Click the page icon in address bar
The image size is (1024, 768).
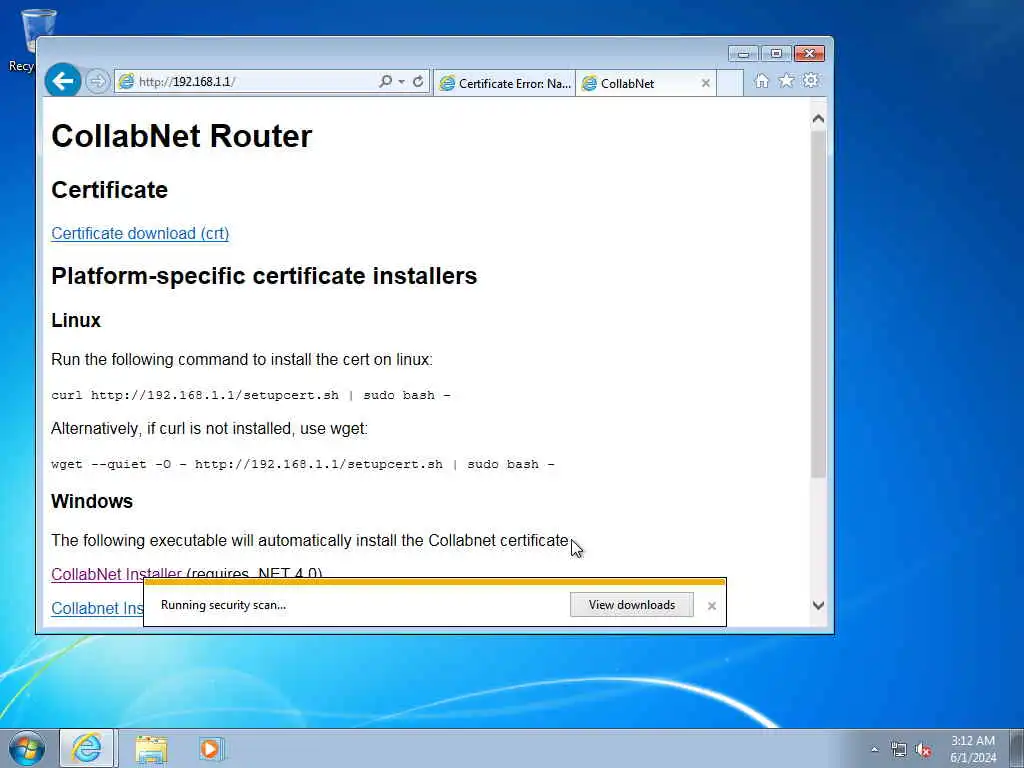pos(126,82)
